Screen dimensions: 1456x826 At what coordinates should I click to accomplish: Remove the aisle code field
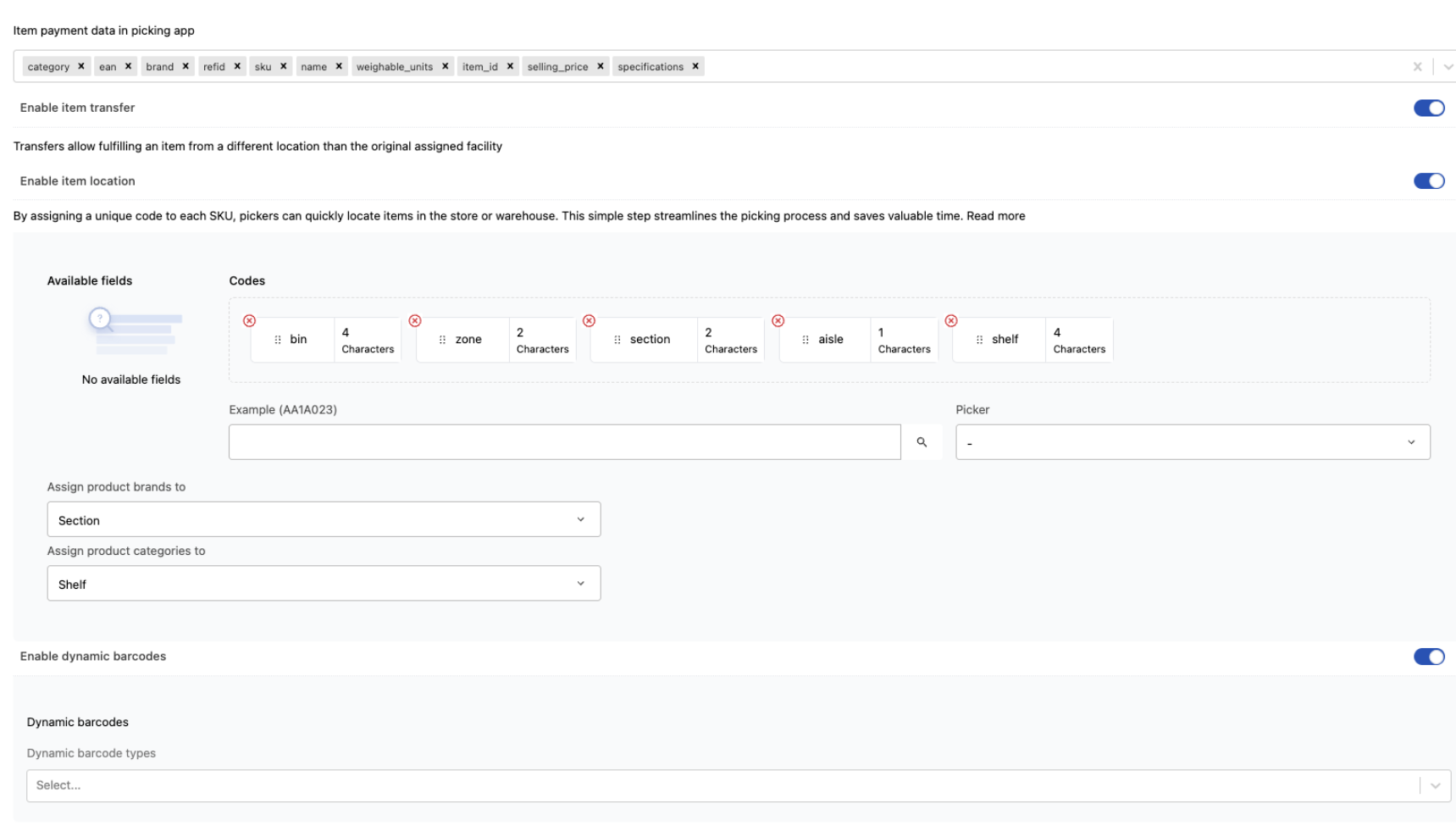click(x=778, y=321)
